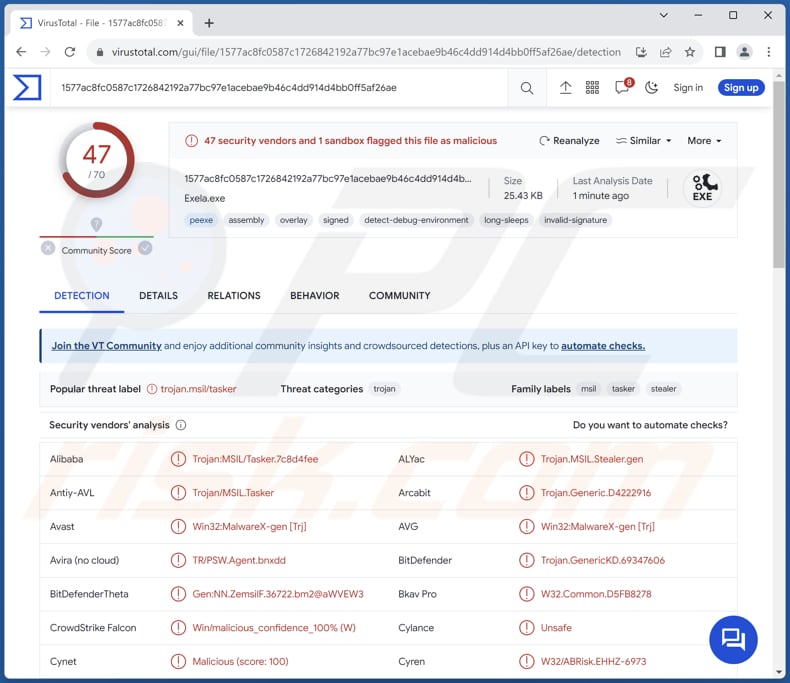
Task: Click Trojan.MSIL.Stealer.gen detection text
Action: pyautogui.click(x=591, y=459)
